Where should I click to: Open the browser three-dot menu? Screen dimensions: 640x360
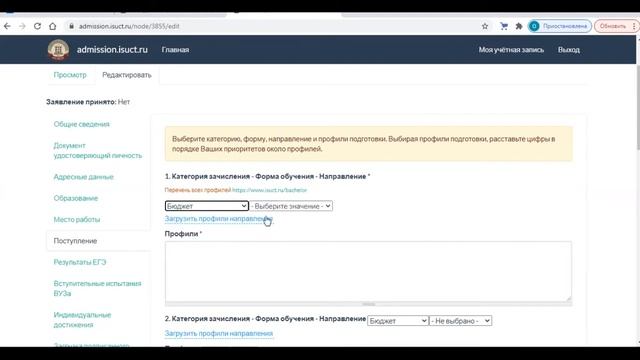coord(634,26)
